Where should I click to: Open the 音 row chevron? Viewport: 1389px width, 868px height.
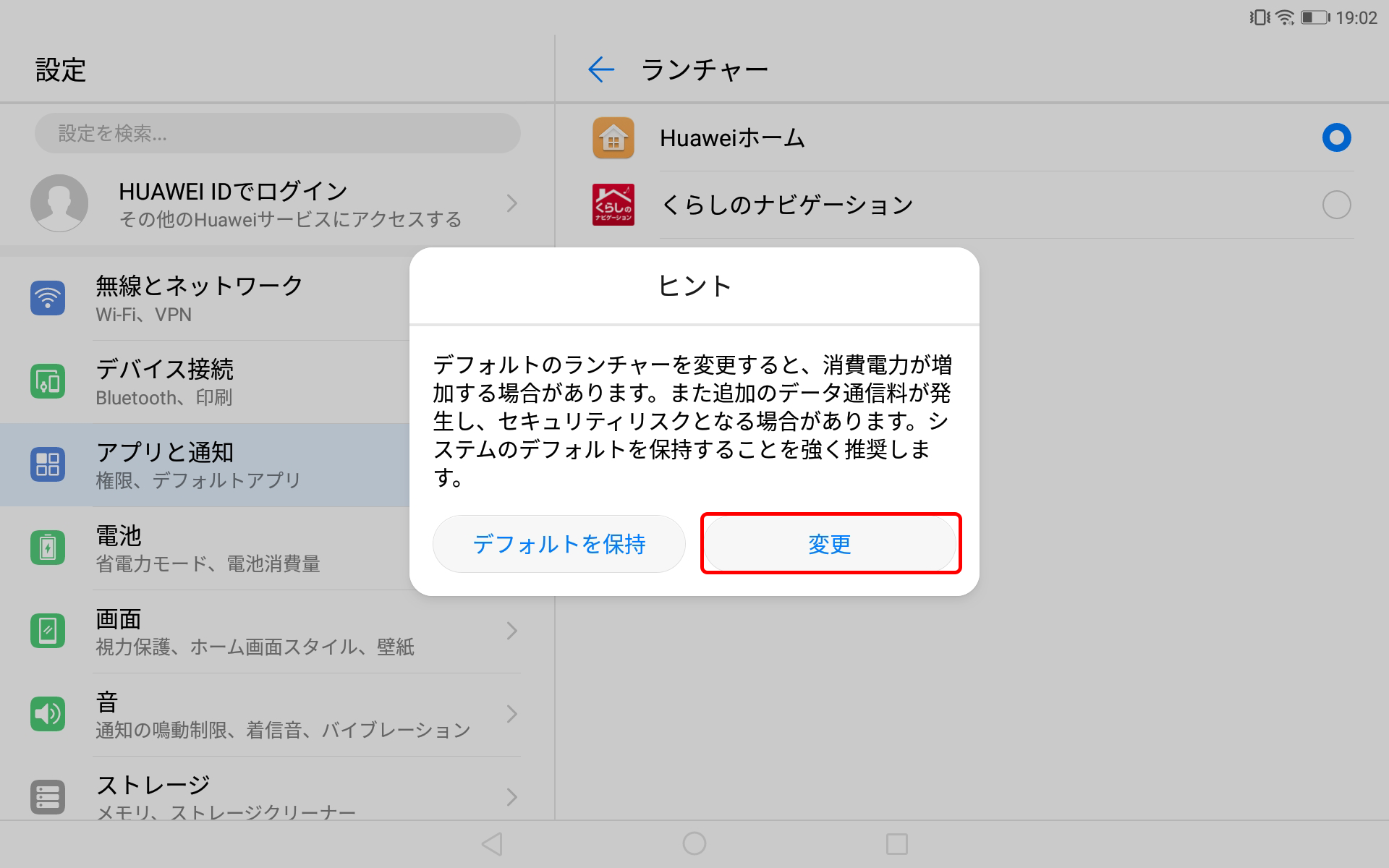[512, 714]
